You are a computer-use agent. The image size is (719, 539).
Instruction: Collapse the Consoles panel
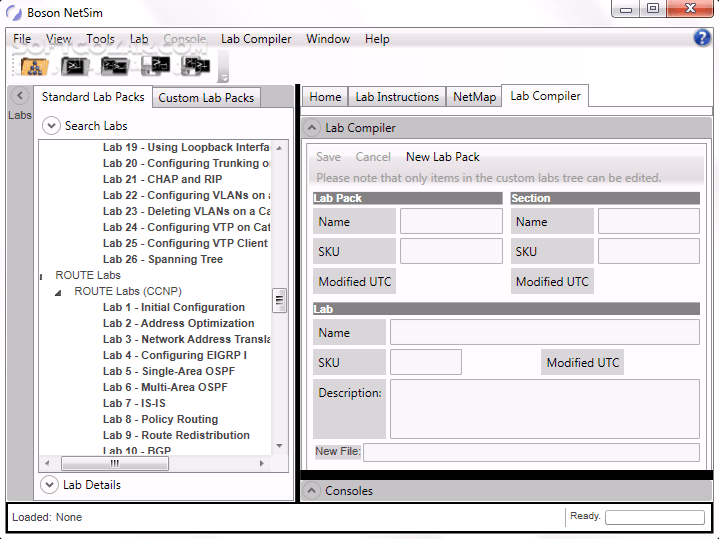tap(312, 490)
